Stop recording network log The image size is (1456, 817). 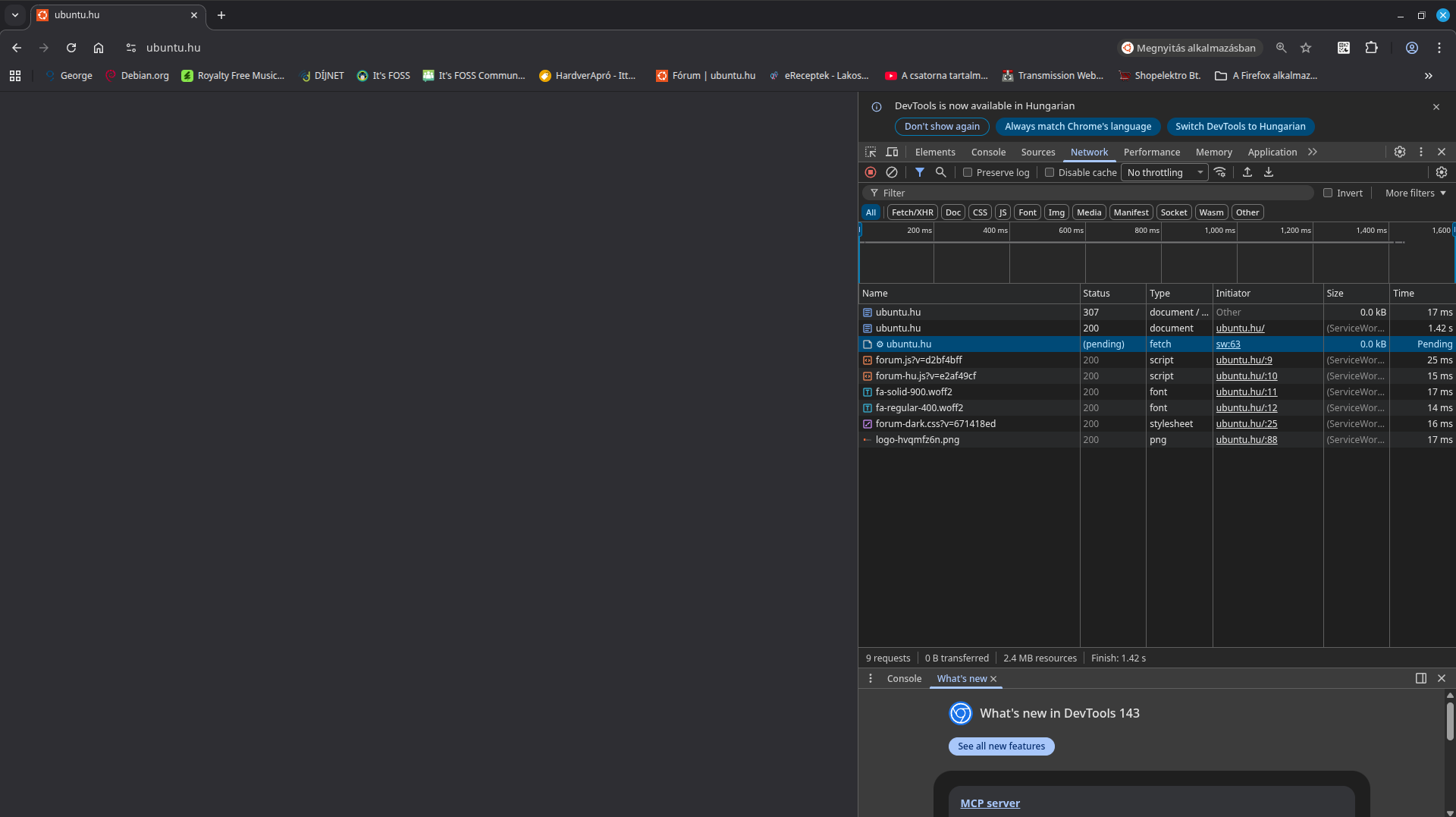(871, 172)
